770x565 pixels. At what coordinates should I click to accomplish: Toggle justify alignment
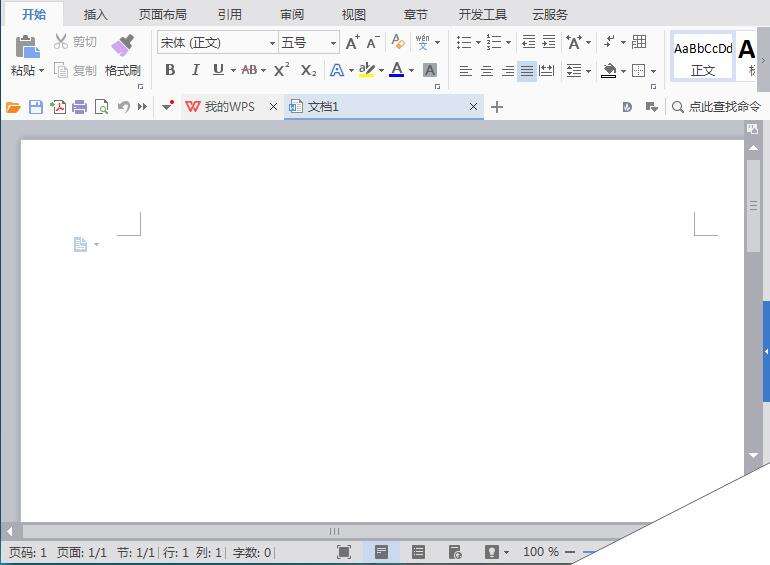click(526, 71)
